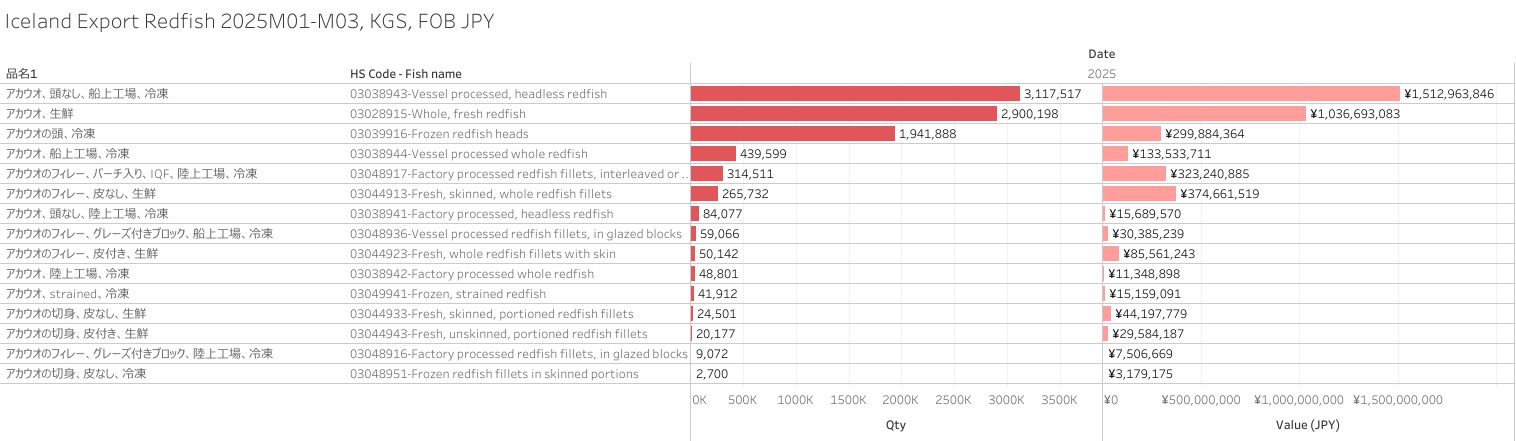Viewport: 1516px width, 441px height.
Task: Select the quantity bar labeled 439,599
Action: pos(713,153)
